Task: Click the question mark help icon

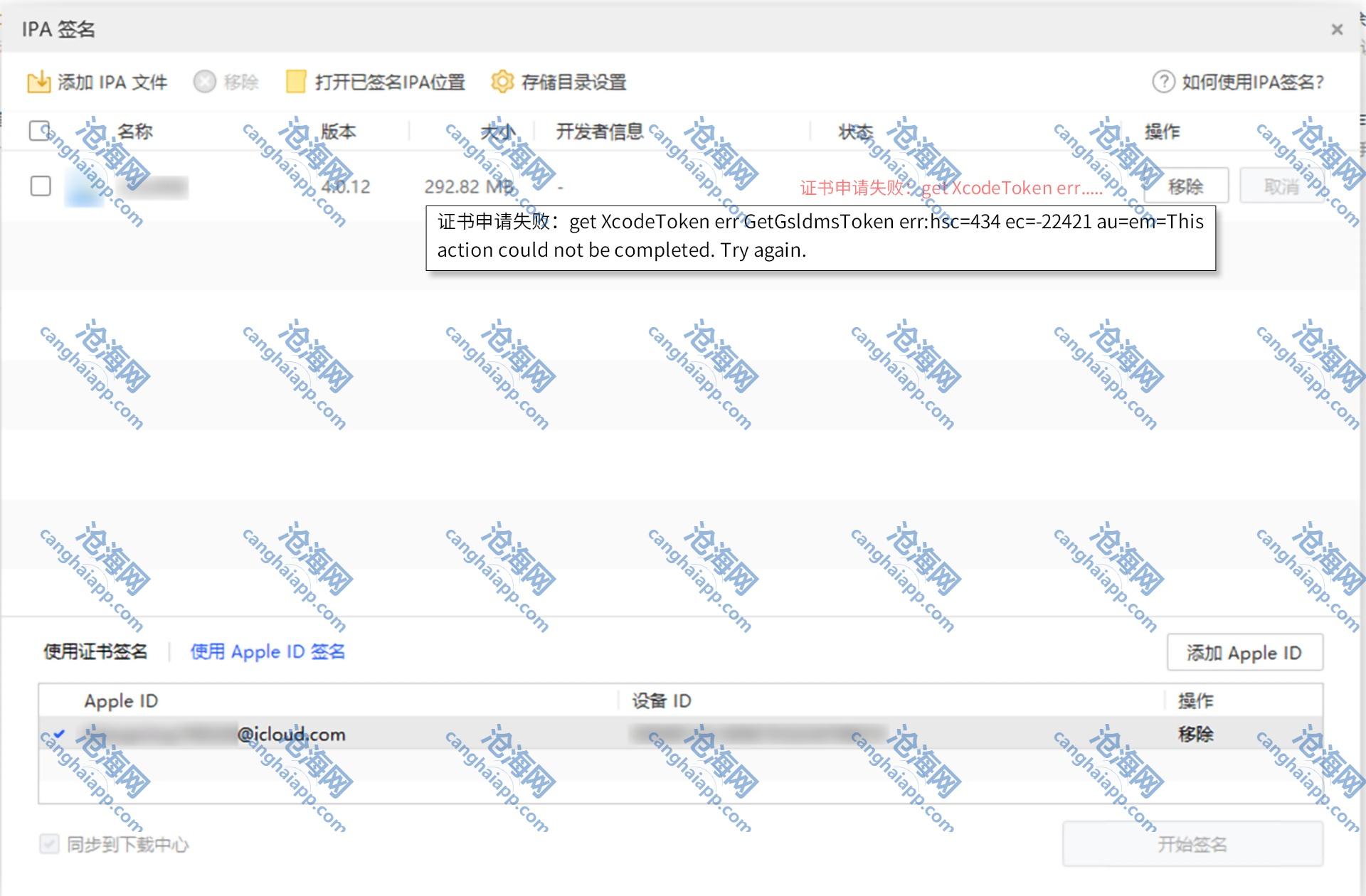Action: [1163, 82]
